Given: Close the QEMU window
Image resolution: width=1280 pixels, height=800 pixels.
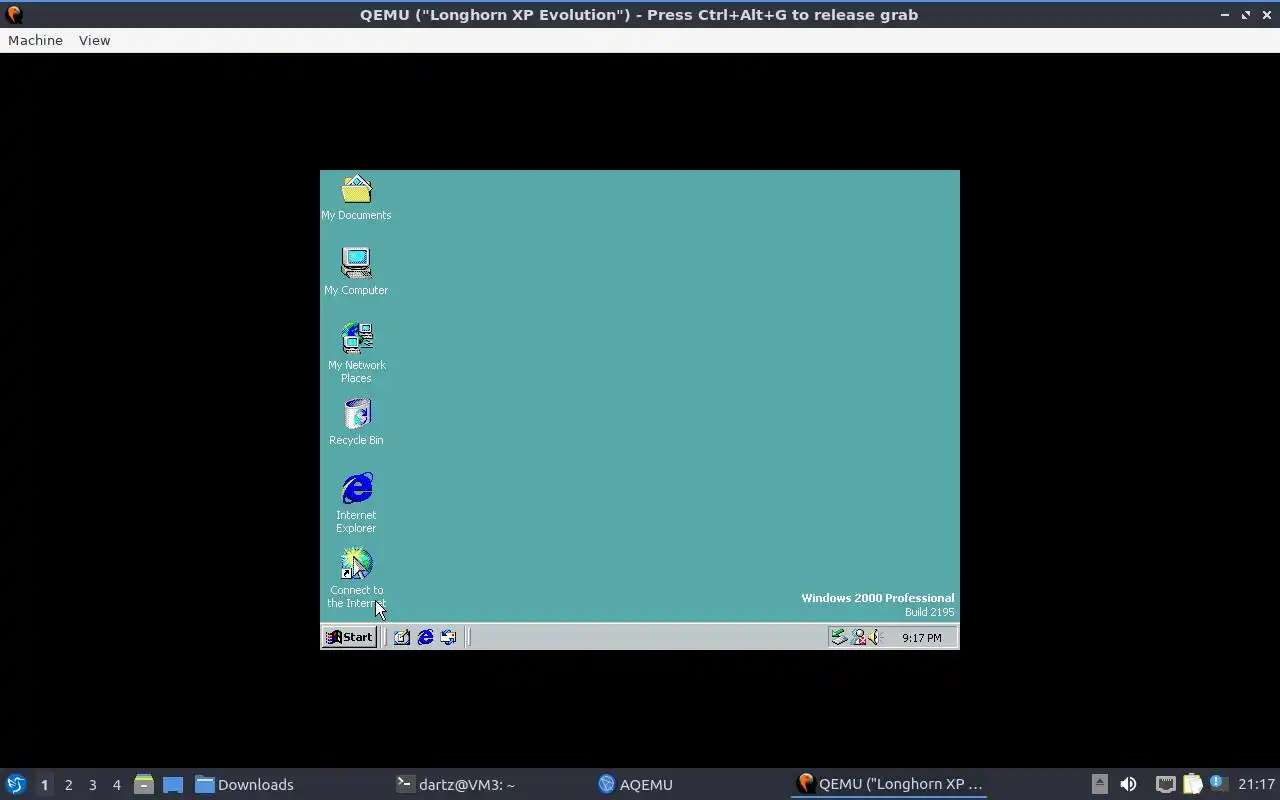Looking at the screenshot, I should click(1266, 15).
